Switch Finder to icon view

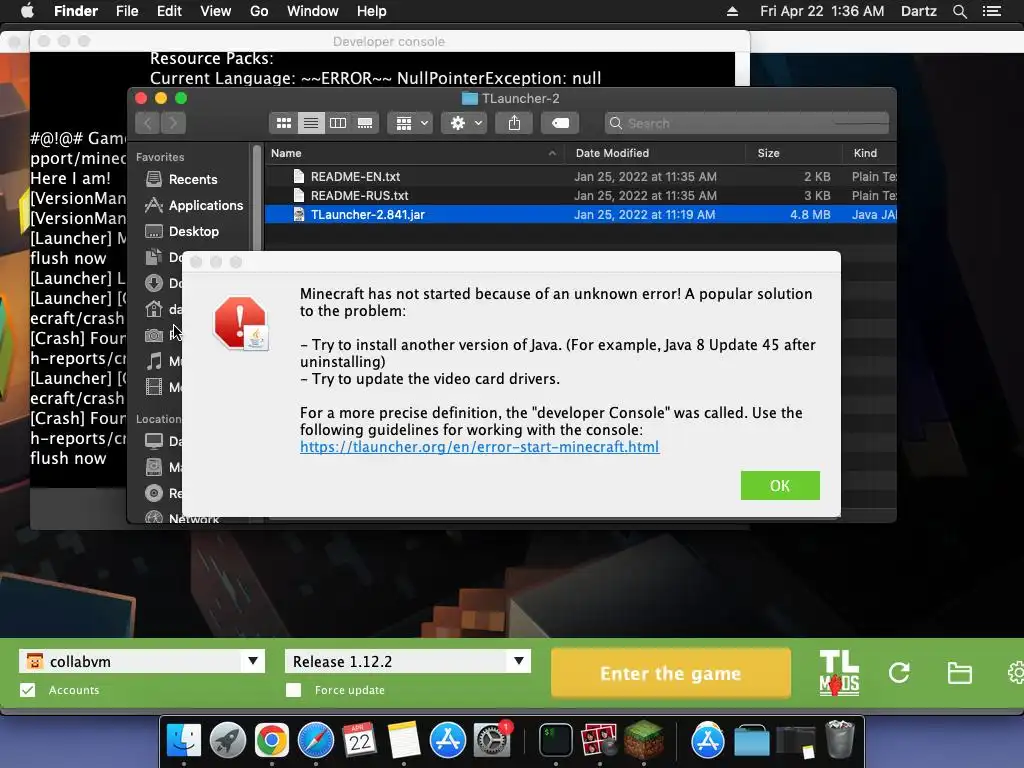[283, 123]
